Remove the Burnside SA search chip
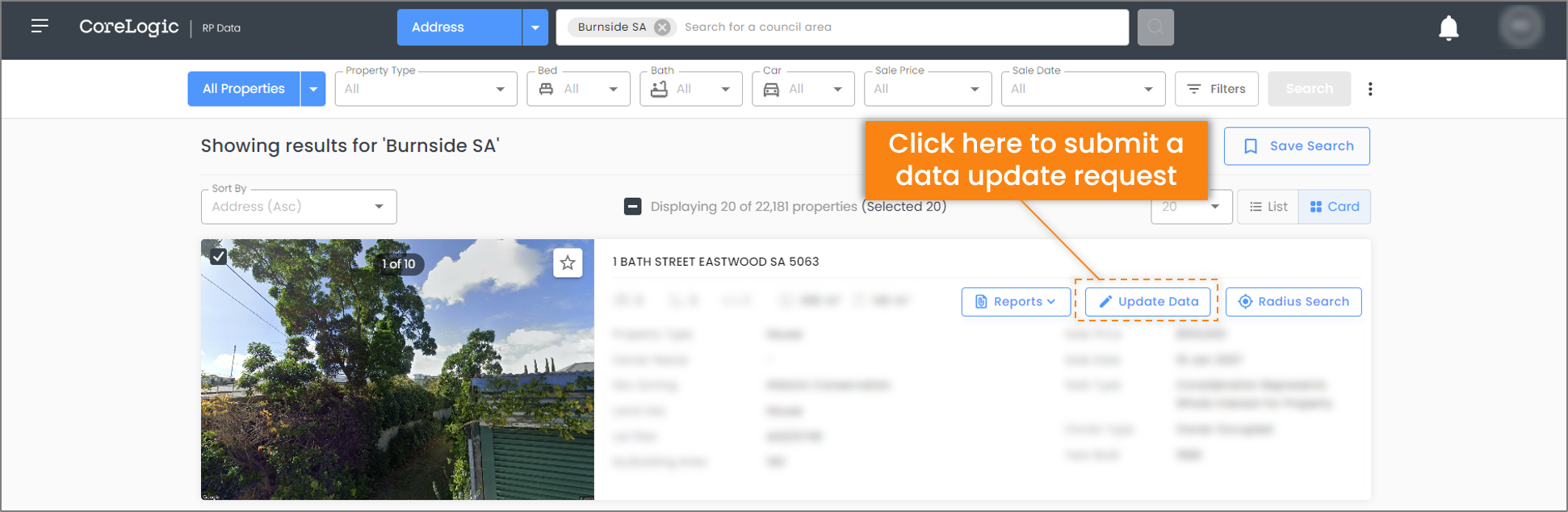This screenshot has height=512, width=1568. click(662, 27)
